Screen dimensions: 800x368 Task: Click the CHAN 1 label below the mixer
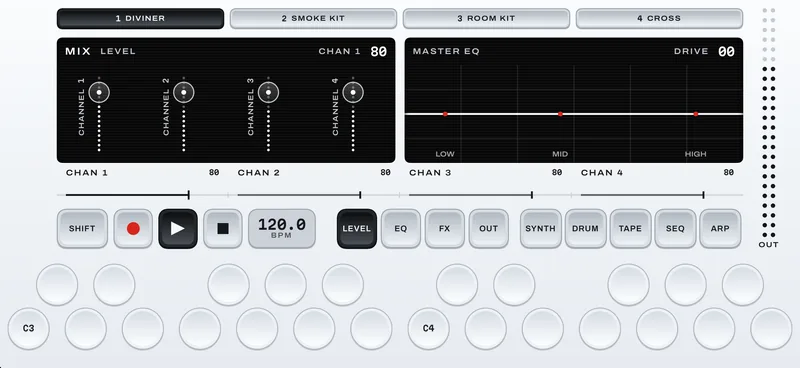point(87,173)
